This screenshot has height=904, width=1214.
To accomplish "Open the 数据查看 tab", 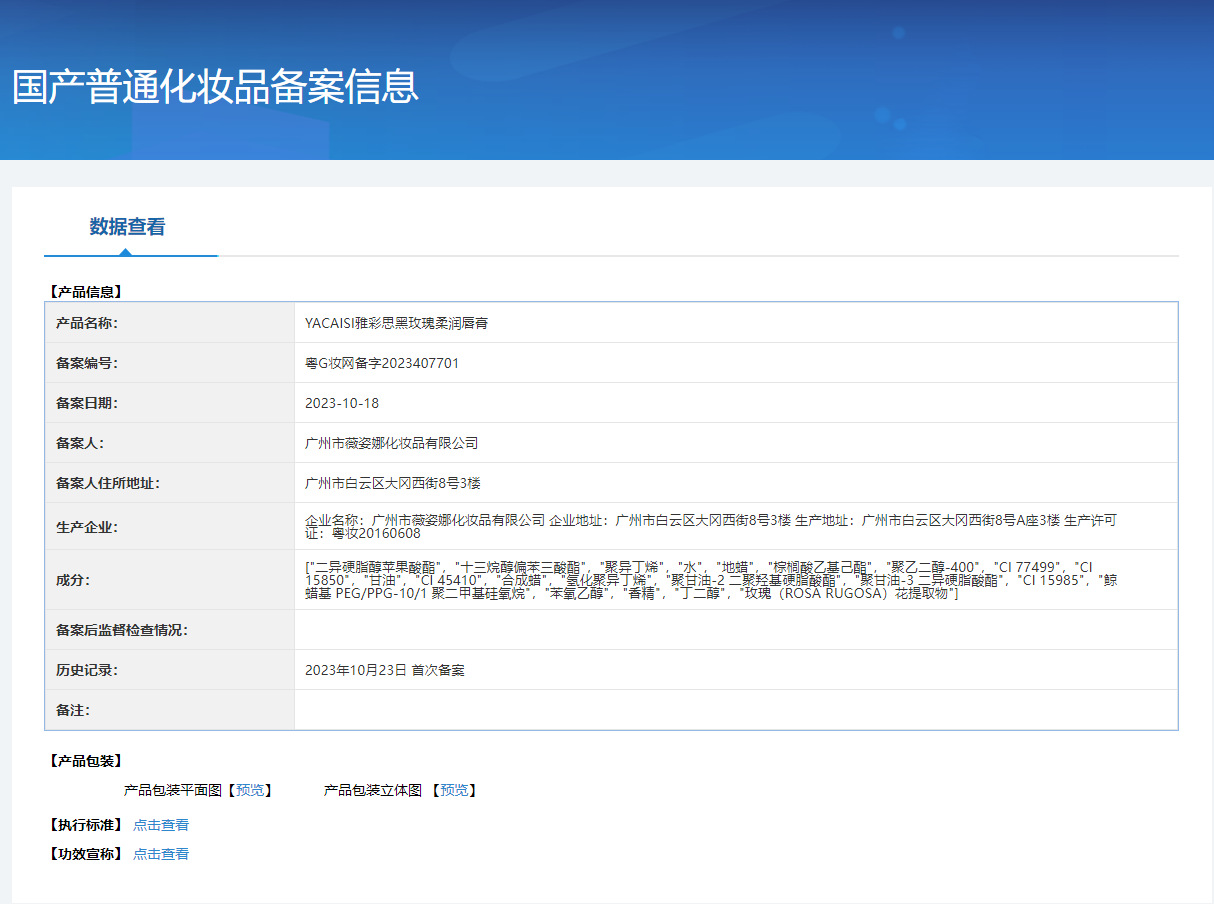I will (127, 227).
